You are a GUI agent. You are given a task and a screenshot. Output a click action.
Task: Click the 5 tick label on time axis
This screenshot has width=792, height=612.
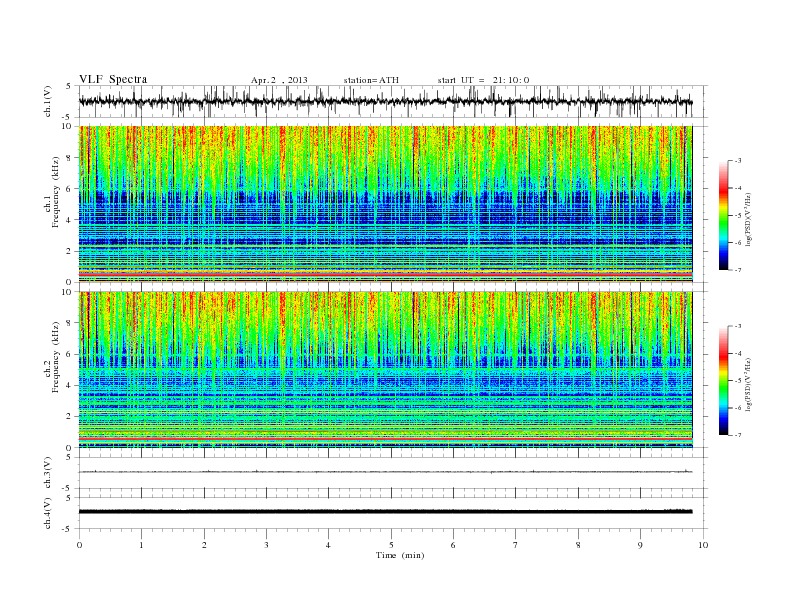[x=391, y=545]
